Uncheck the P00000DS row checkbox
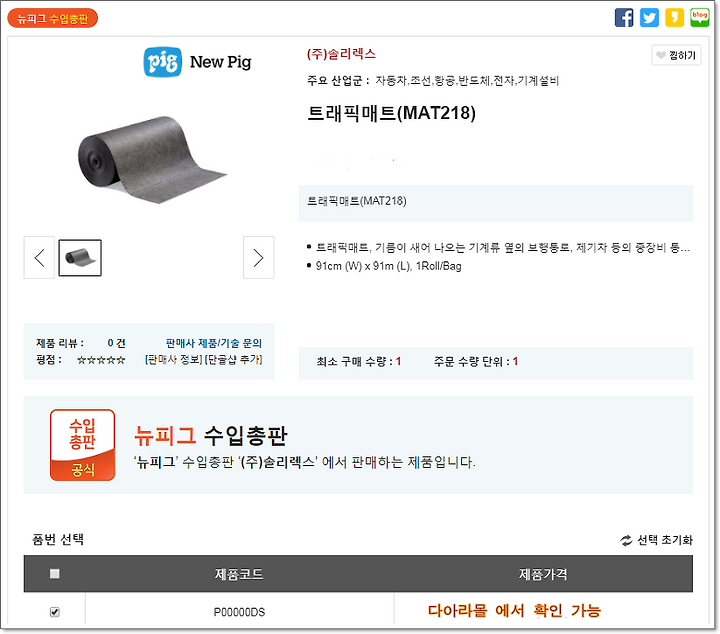Image resolution: width=720 pixels, height=634 pixels. tap(55, 612)
